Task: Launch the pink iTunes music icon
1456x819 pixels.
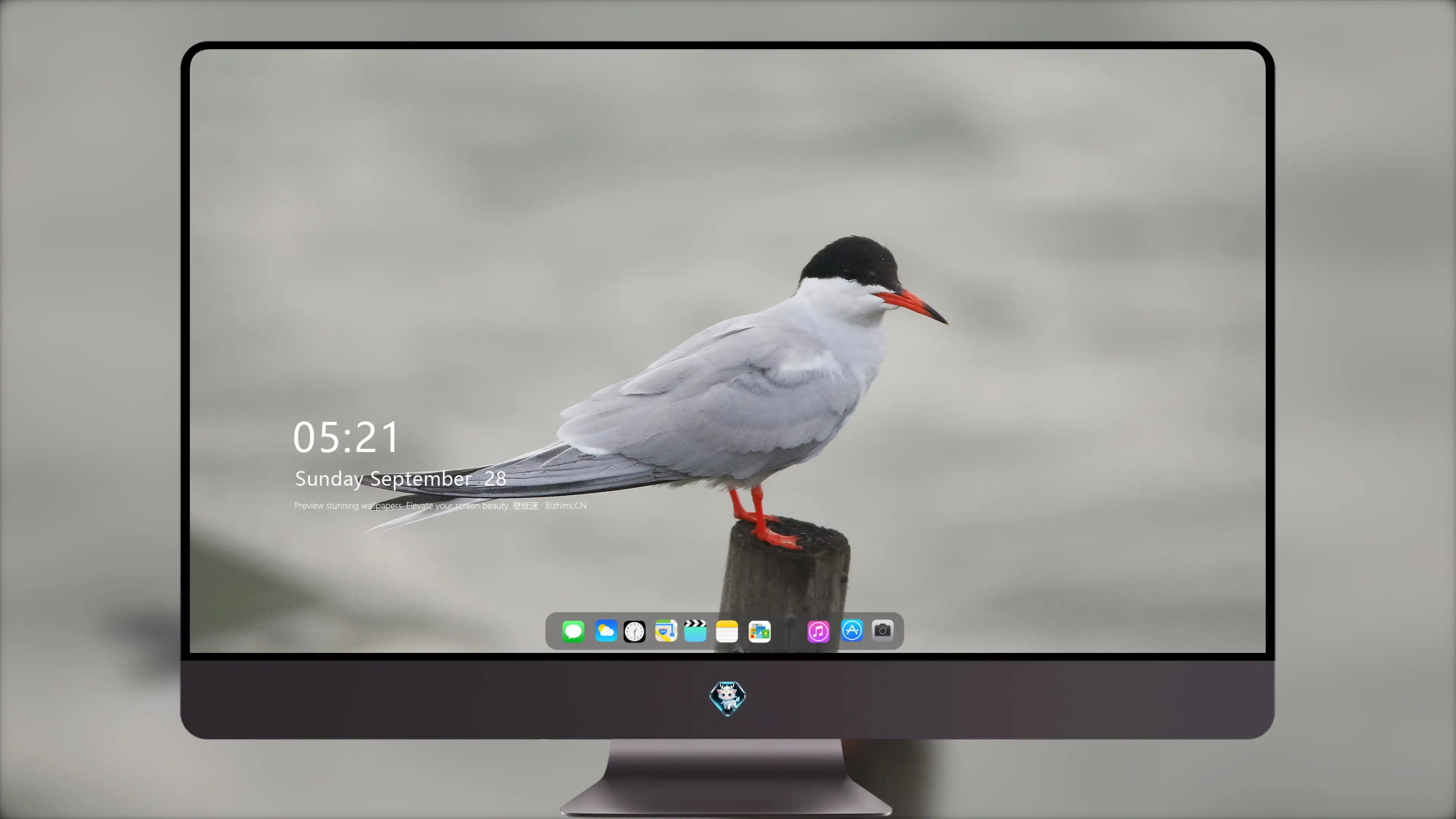Action: coord(819,631)
